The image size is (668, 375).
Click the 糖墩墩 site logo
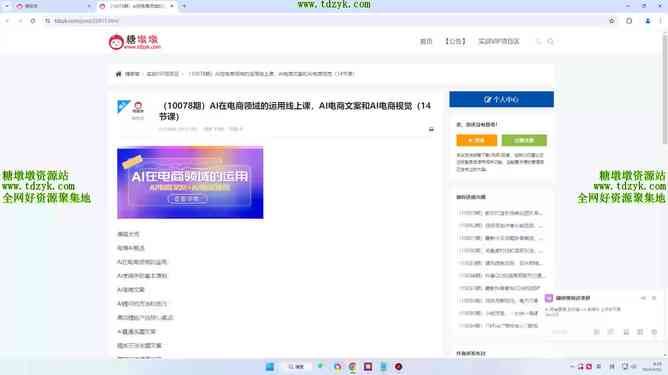[135, 41]
